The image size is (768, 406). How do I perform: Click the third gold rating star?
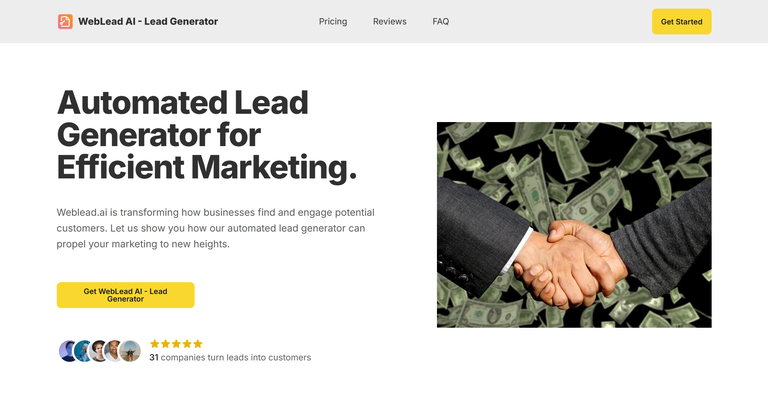(176, 344)
